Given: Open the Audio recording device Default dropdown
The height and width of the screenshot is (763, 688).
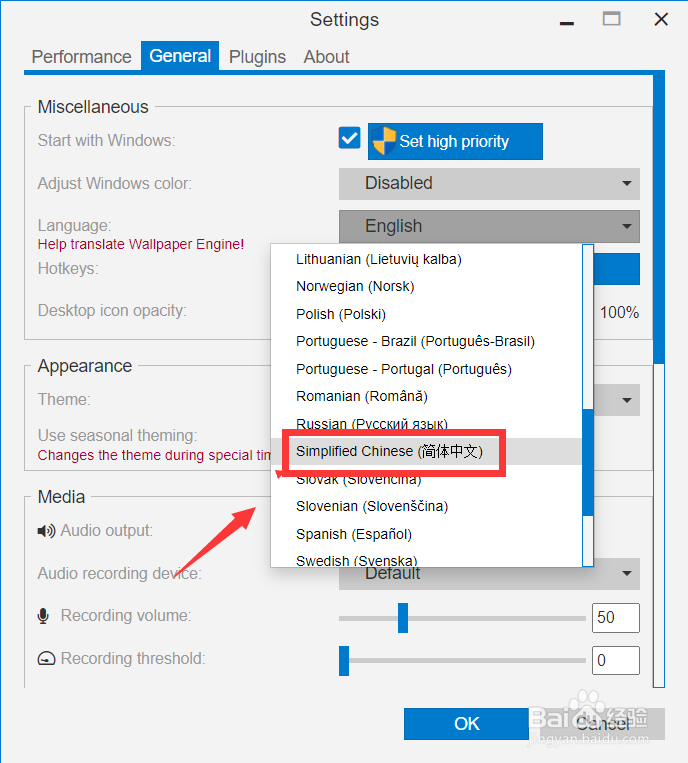Looking at the screenshot, I should (x=489, y=574).
